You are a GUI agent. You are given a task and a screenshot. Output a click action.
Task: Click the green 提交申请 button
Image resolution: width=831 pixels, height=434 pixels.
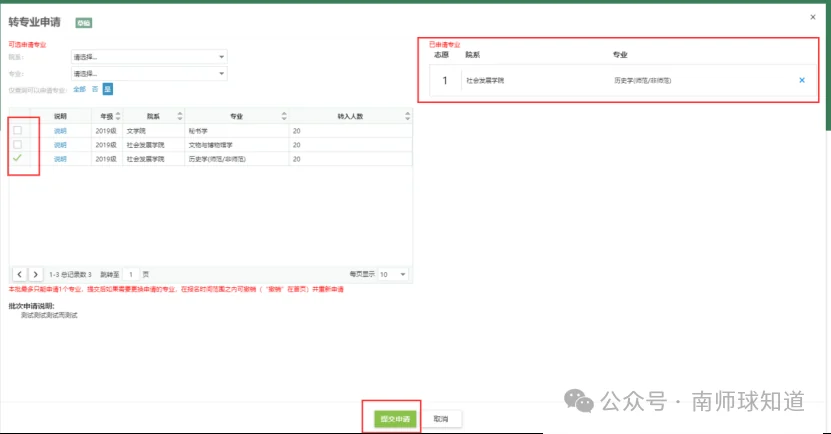pos(395,419)
